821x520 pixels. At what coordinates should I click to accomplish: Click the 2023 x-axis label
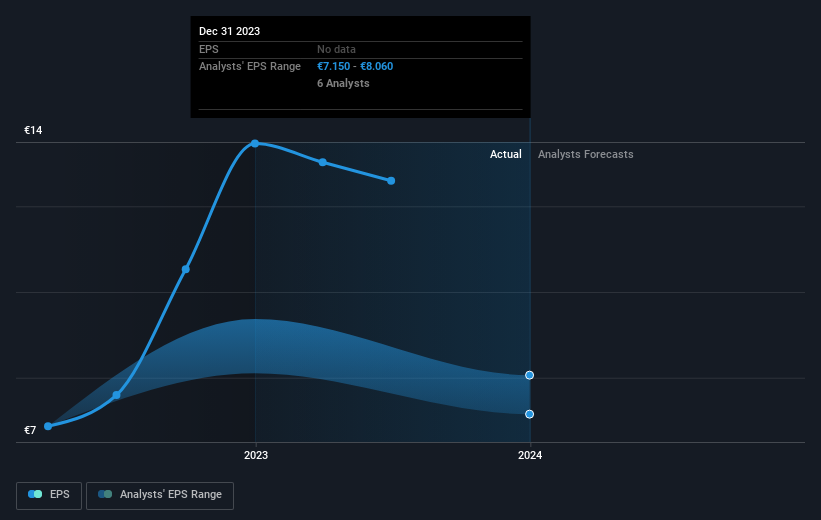[256, 455]
